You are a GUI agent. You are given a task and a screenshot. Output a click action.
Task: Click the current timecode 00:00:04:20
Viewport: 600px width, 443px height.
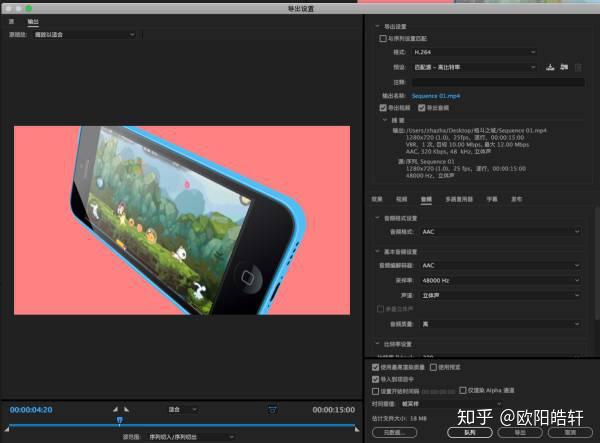tap(31, 410)
